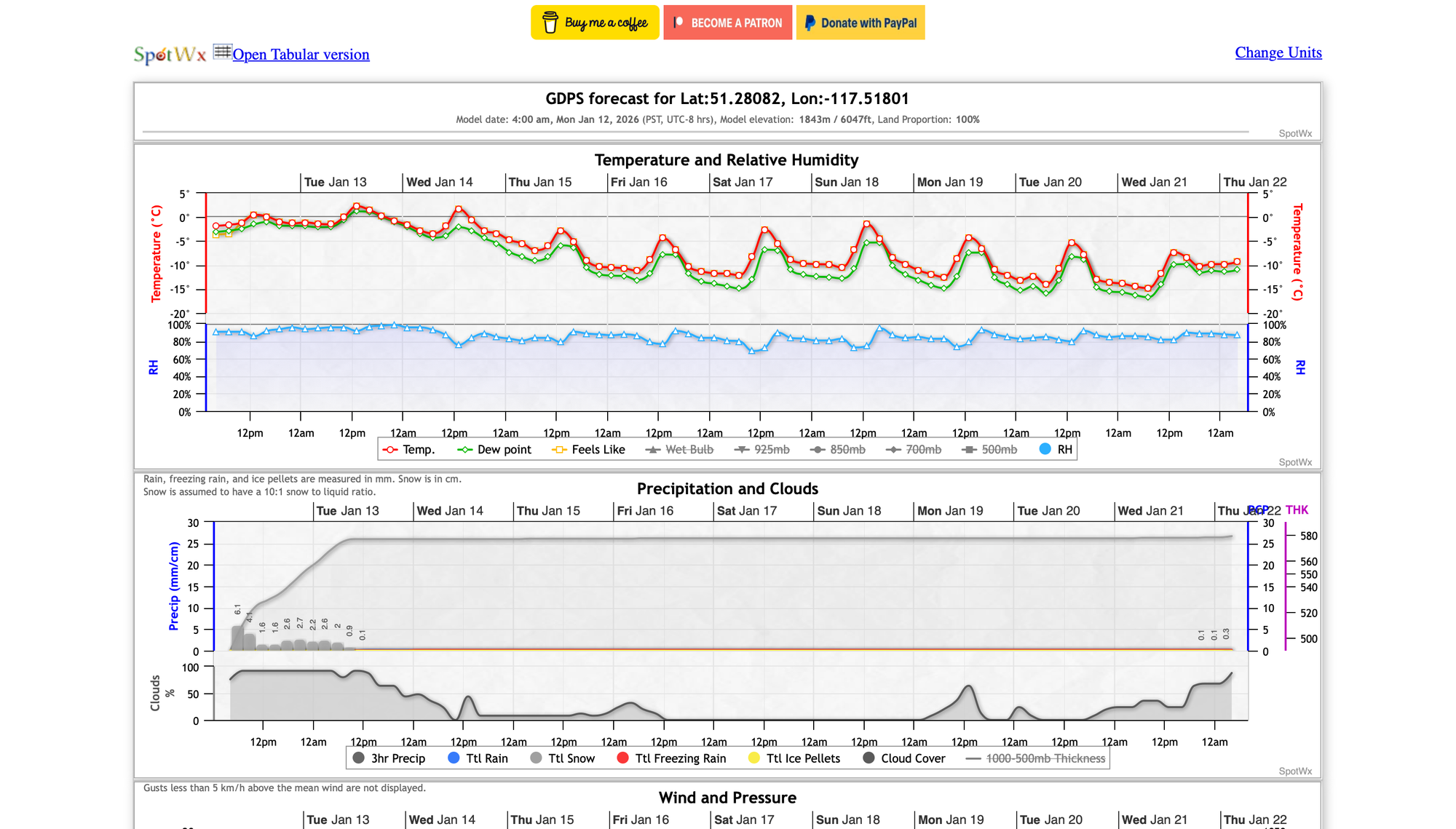The image size is (1456, 829).
Task: Click the Patreon logo icon
Action: point(678,23)
